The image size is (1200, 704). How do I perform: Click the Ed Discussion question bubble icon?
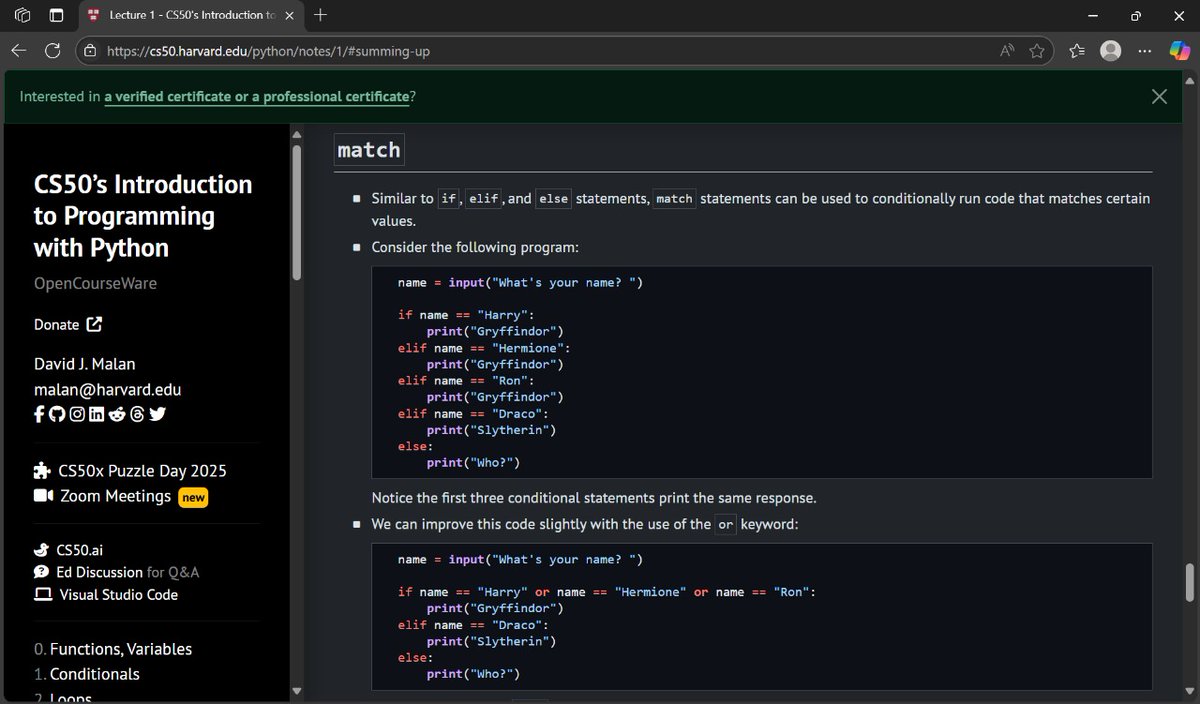click(x=42, y=572)
